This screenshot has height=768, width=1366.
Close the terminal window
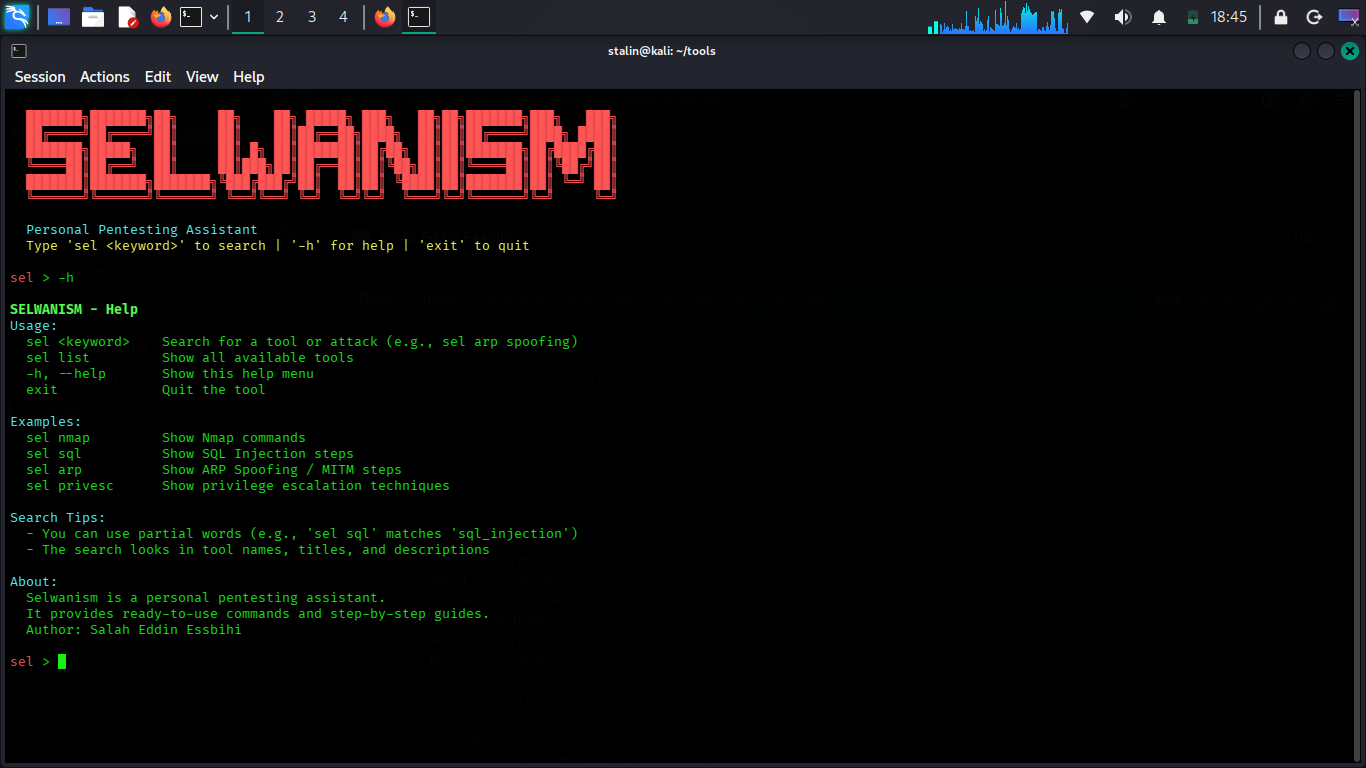pyautogui.click(x=1349, y=51)
